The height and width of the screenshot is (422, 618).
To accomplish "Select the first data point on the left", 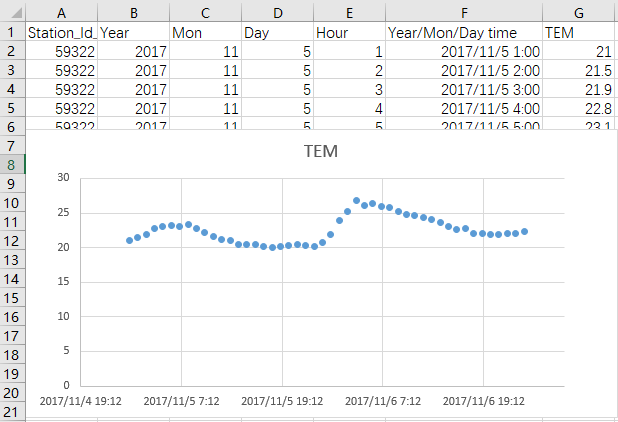I will click(x=129, y=240).
